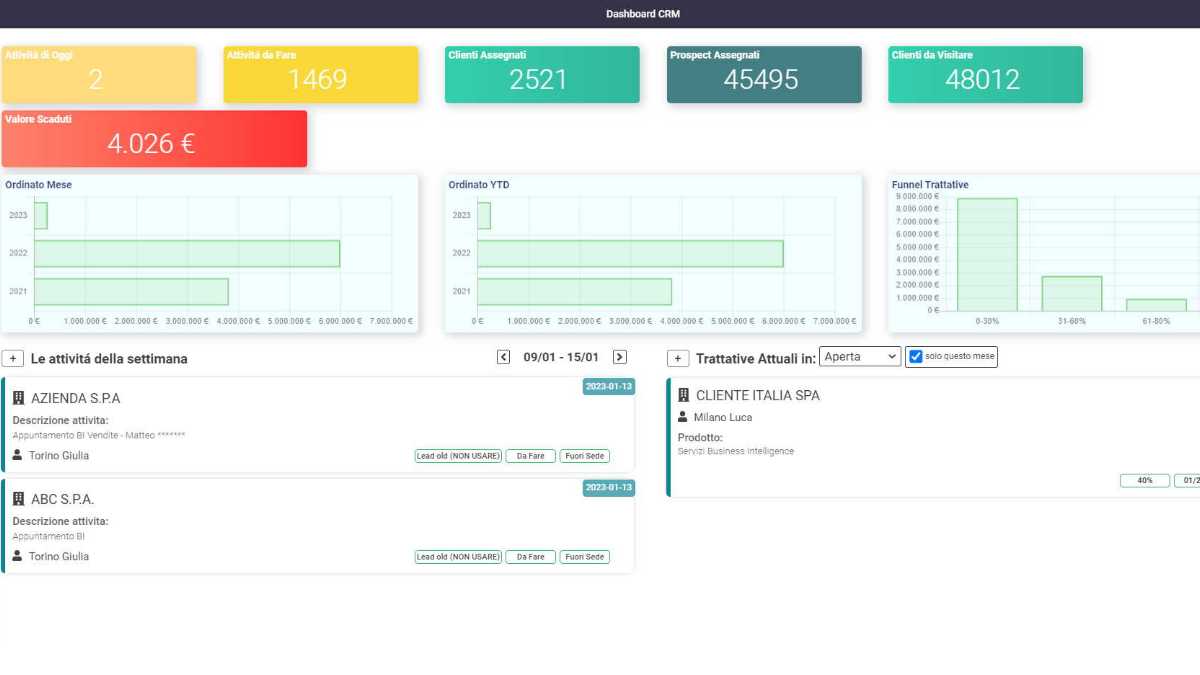
Task: Click 2023-01-13 date badge on AZIENDA S.P.A
Action: click(608, 387)
